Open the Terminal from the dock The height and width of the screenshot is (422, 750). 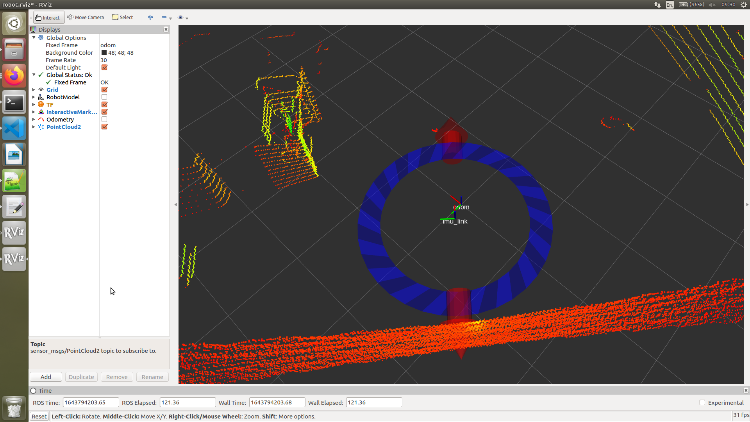tap(14, 101)
